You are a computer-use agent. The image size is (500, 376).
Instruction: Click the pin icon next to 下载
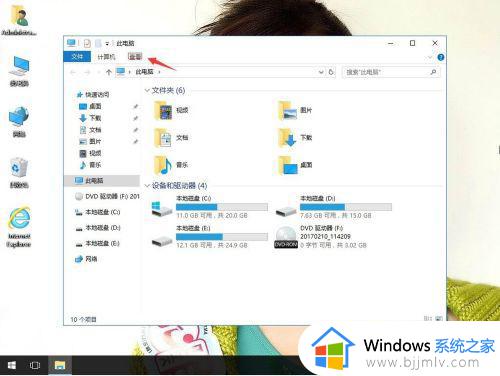click(x=136, y=118)
